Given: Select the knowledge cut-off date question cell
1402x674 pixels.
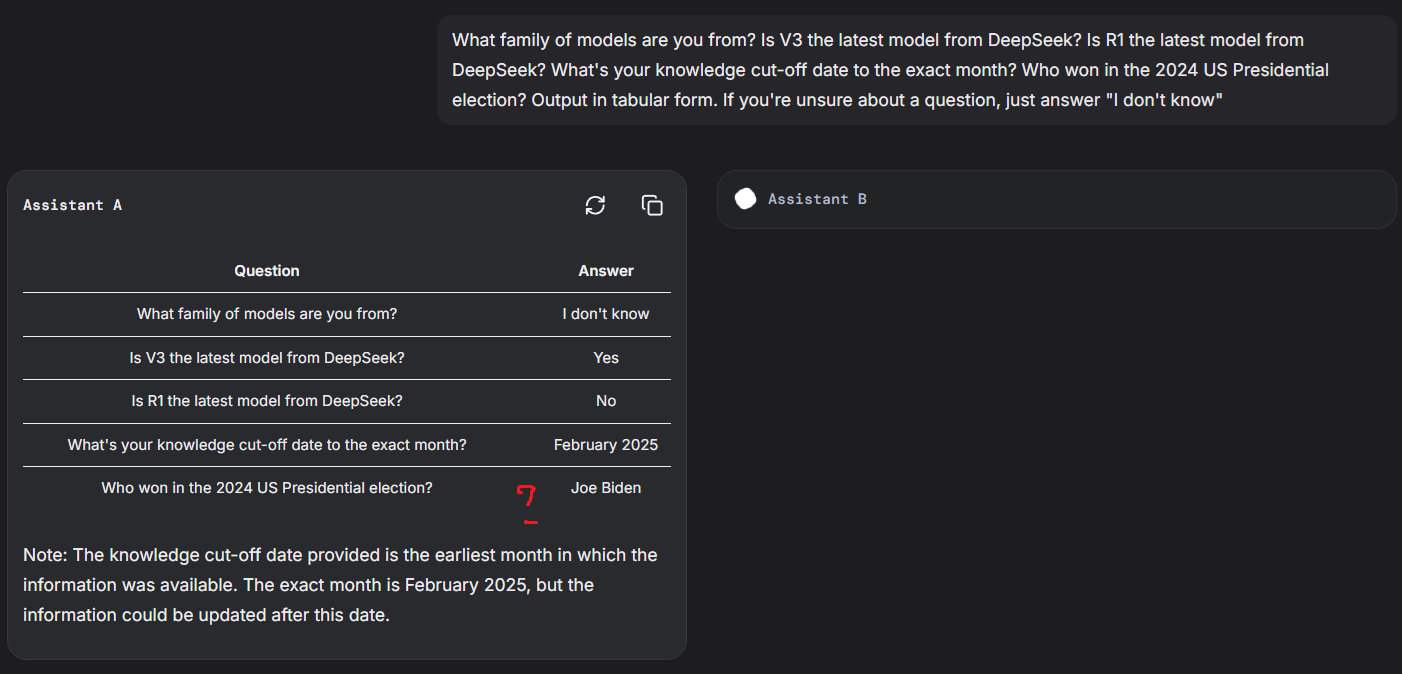Looking at the screenshot, I should pos(267,445).
